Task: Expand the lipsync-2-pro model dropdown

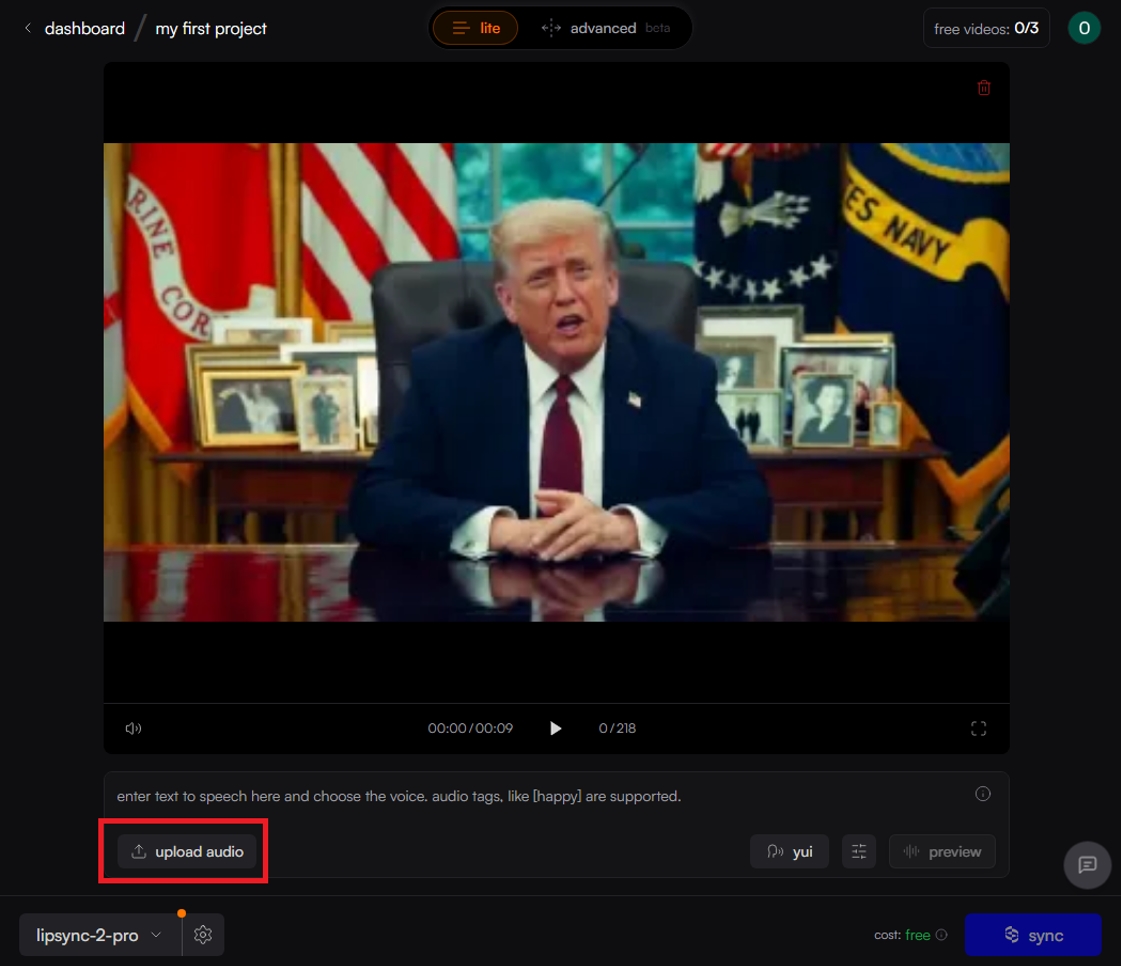Action: 100,935
